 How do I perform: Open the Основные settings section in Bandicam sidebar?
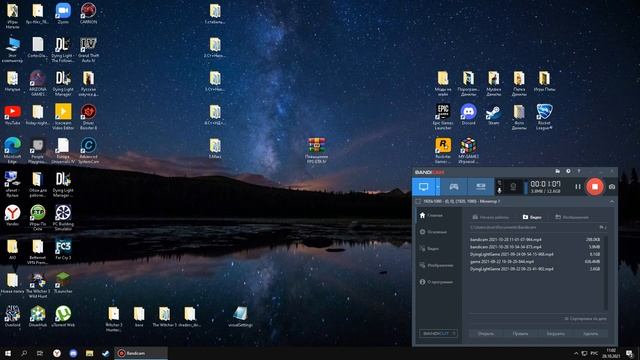tap(434, 232)
